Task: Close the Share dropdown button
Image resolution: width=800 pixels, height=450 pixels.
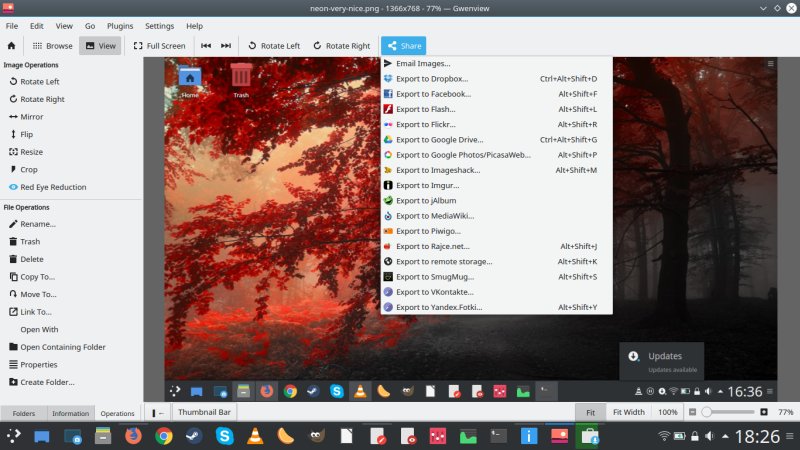Action: click(x=404, y=45)
